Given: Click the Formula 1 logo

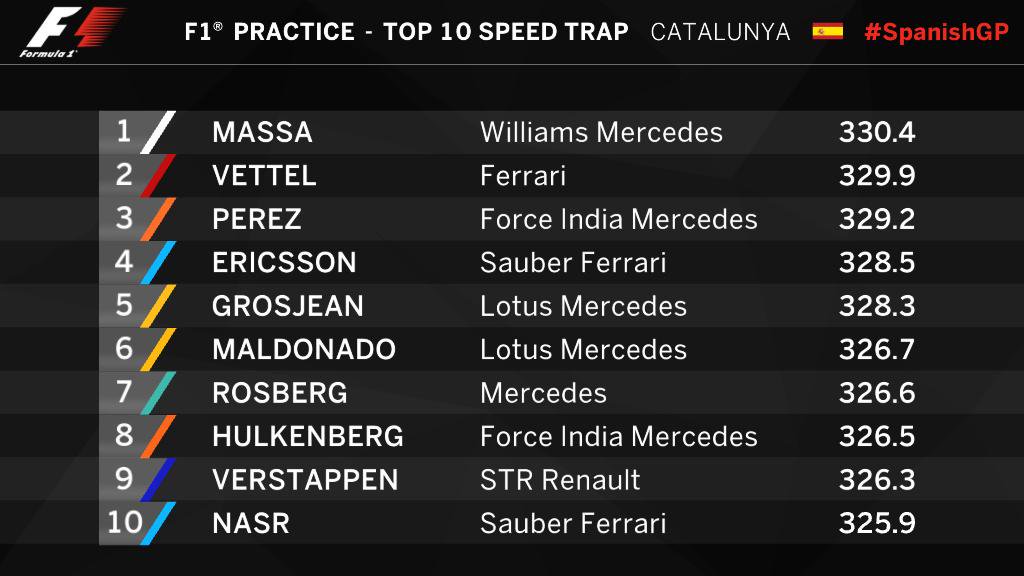Looking at the screenshot, I should (73, 32).
